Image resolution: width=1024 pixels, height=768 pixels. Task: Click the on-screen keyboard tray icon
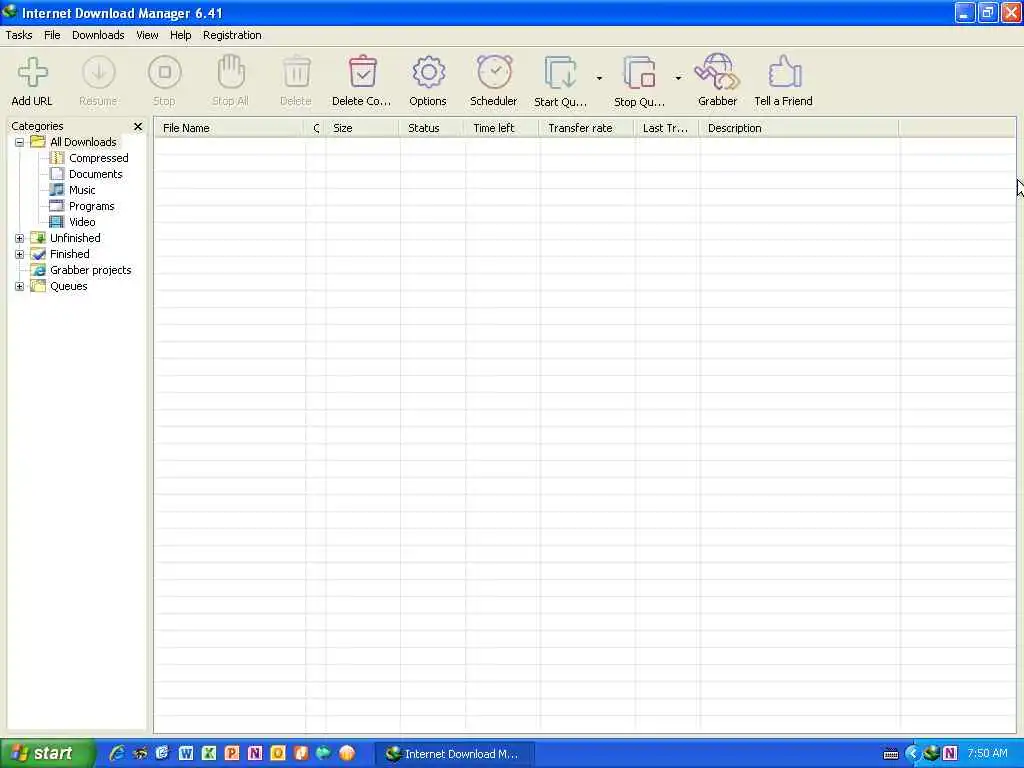(891, 754)
